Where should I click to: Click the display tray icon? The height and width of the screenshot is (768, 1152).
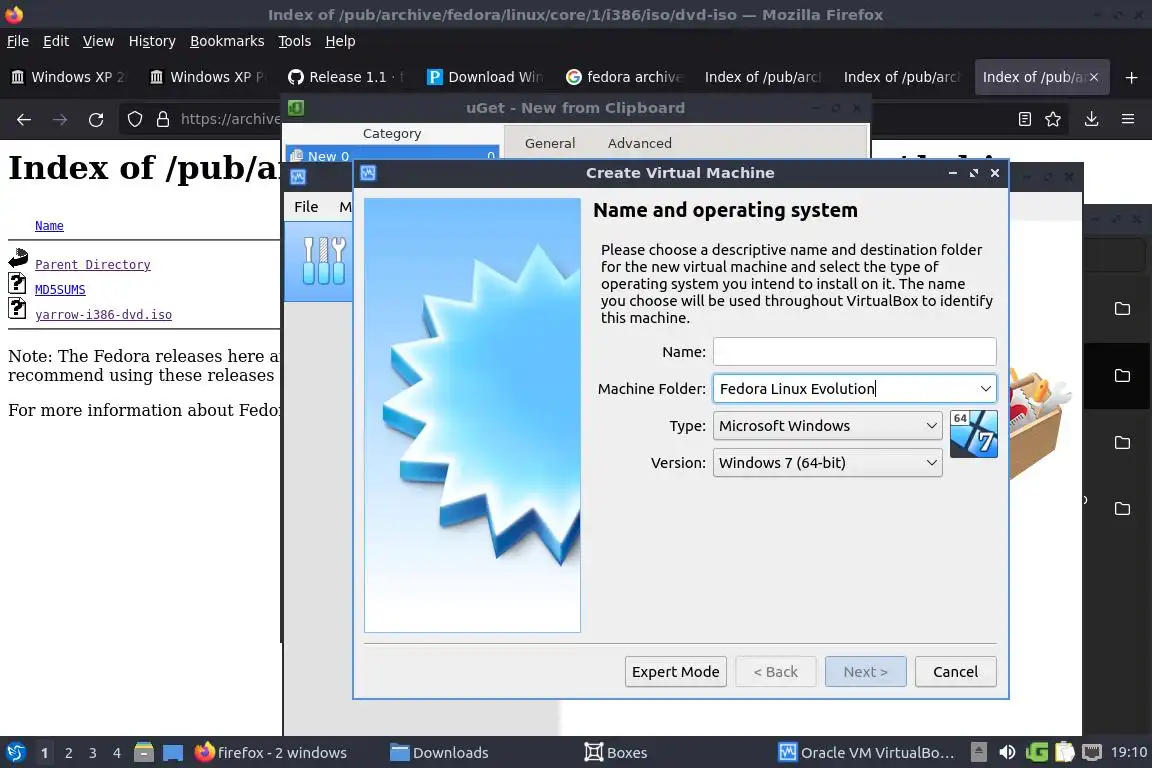tap(1092, 752)
